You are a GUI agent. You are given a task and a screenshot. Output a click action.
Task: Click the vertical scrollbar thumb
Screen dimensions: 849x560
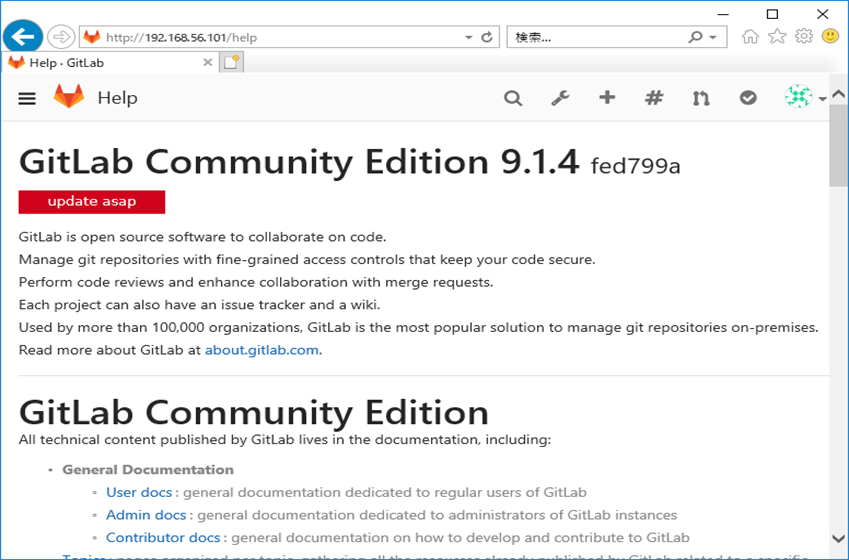[838, 145]
